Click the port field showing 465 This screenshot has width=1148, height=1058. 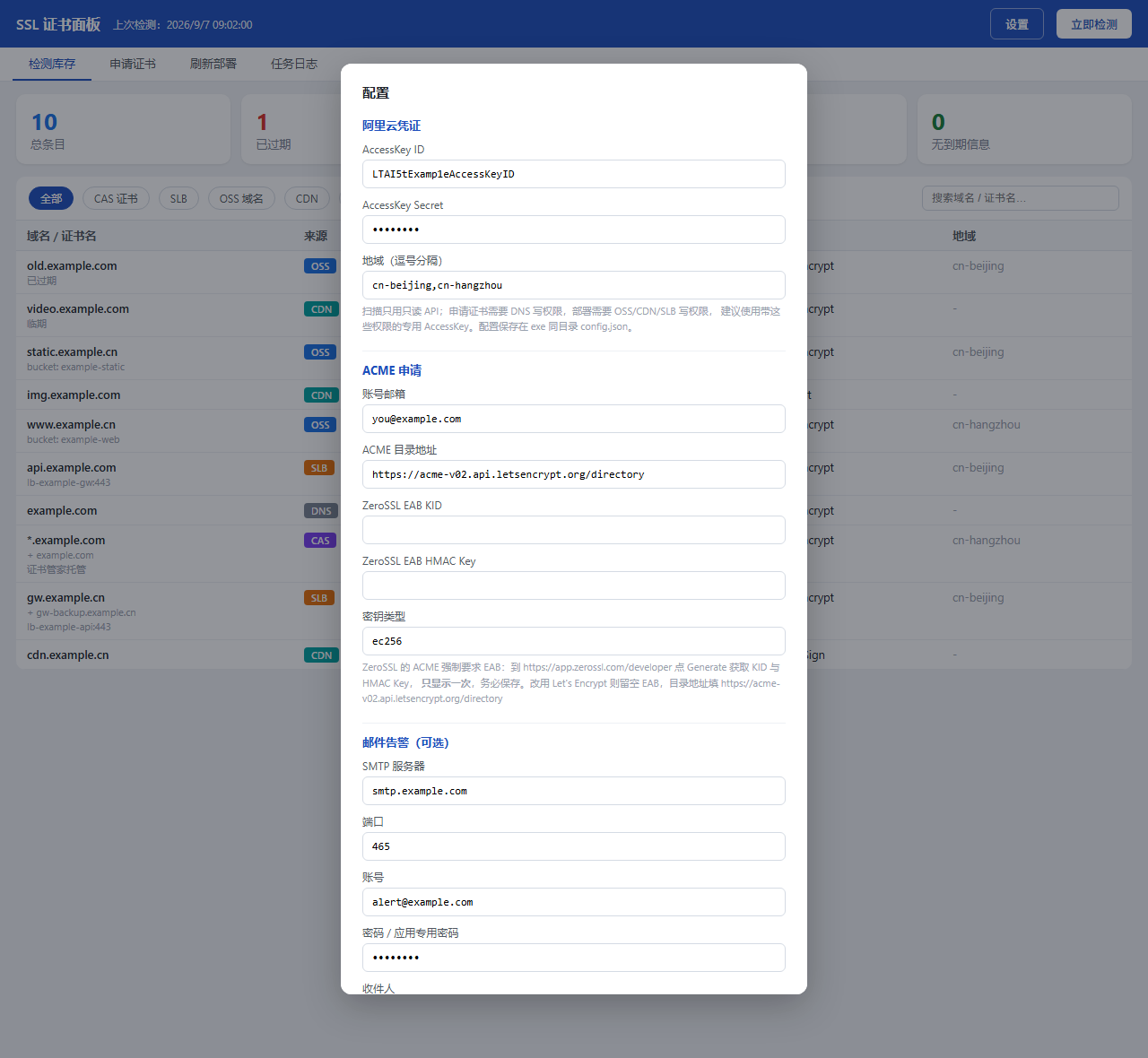tap(574, 846)
